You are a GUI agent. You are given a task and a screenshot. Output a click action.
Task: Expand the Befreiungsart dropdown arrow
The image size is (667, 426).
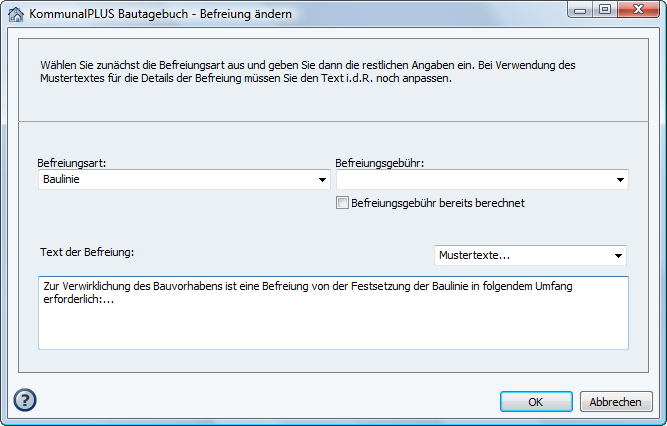point(322,180)
